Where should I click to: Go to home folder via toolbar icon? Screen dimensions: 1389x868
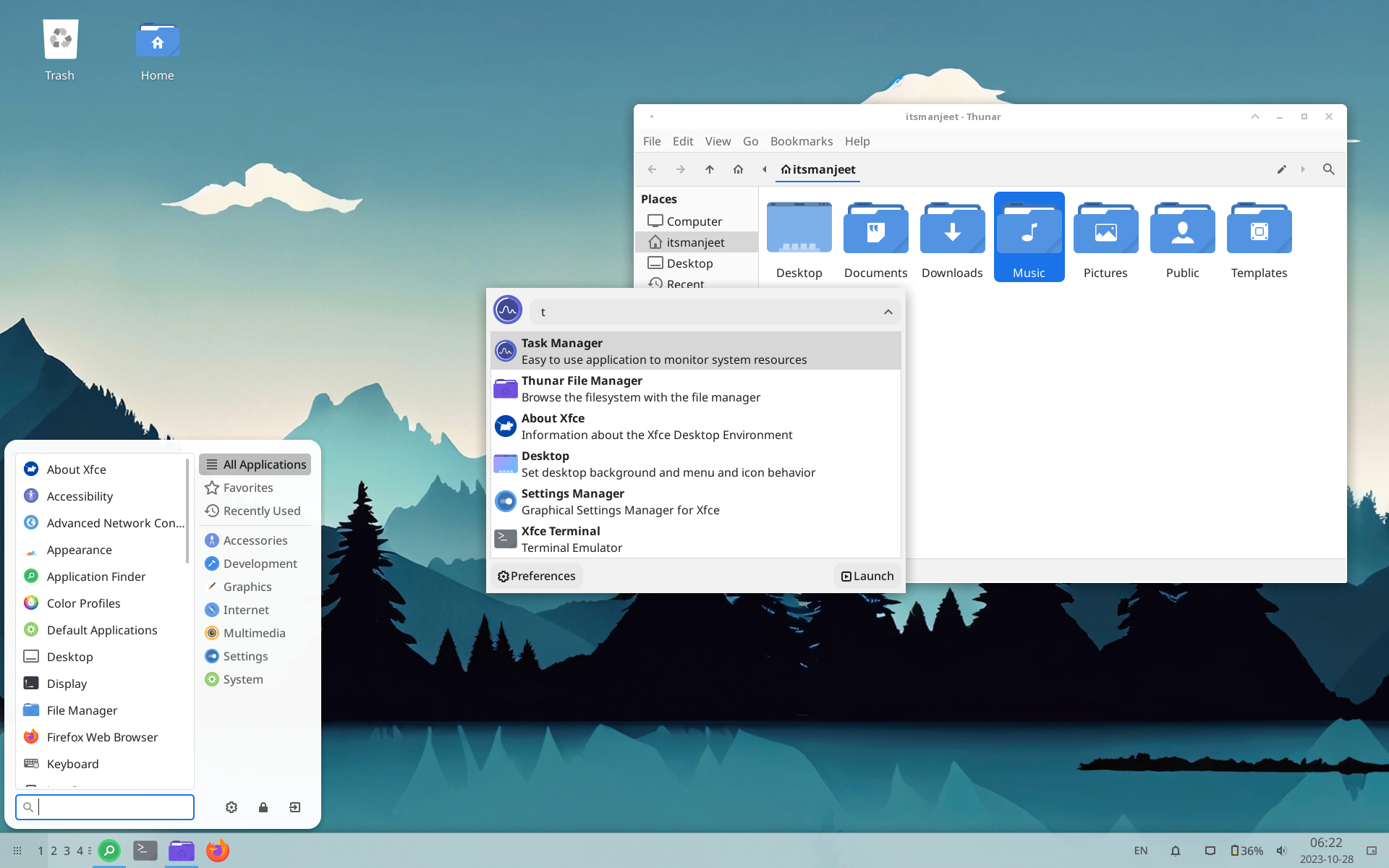tap(738, 169)
